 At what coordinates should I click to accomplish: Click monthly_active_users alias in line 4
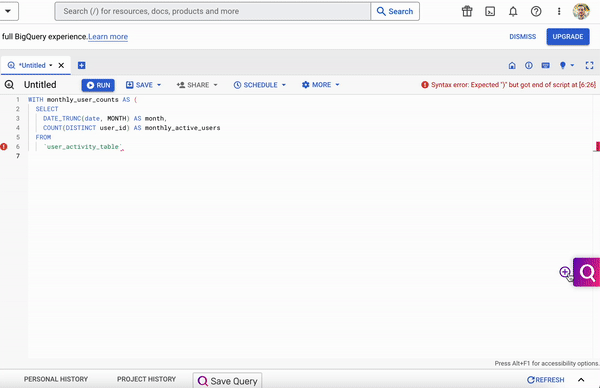tap(183, 128)
